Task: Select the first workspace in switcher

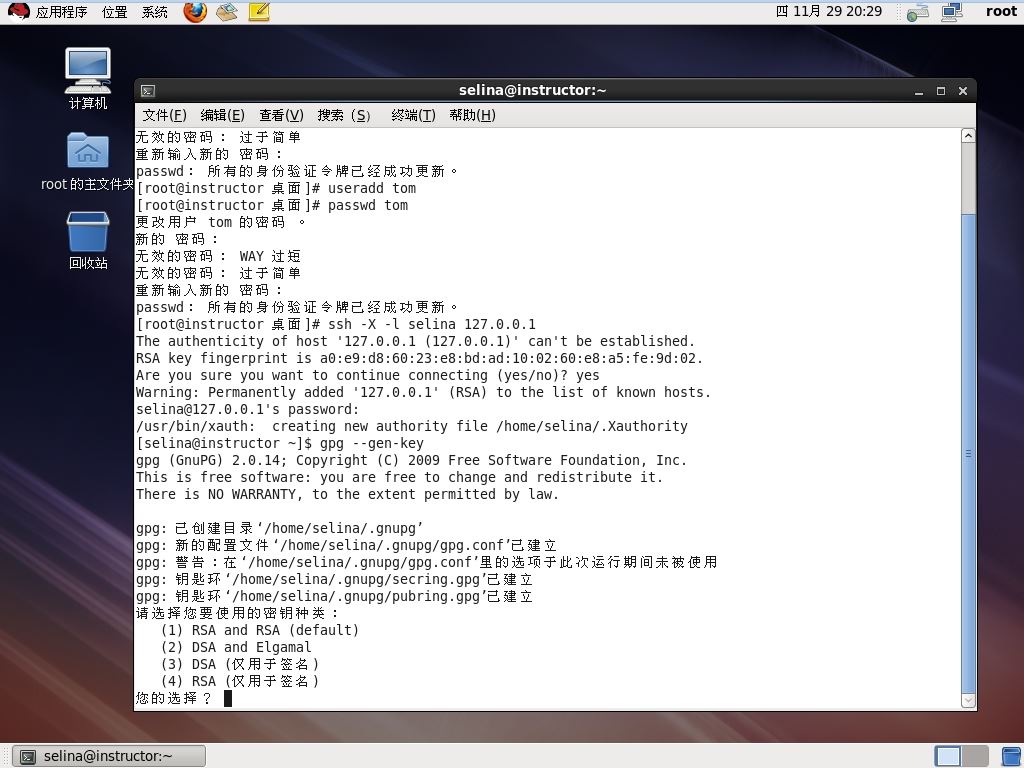Action: click(948, 756)
